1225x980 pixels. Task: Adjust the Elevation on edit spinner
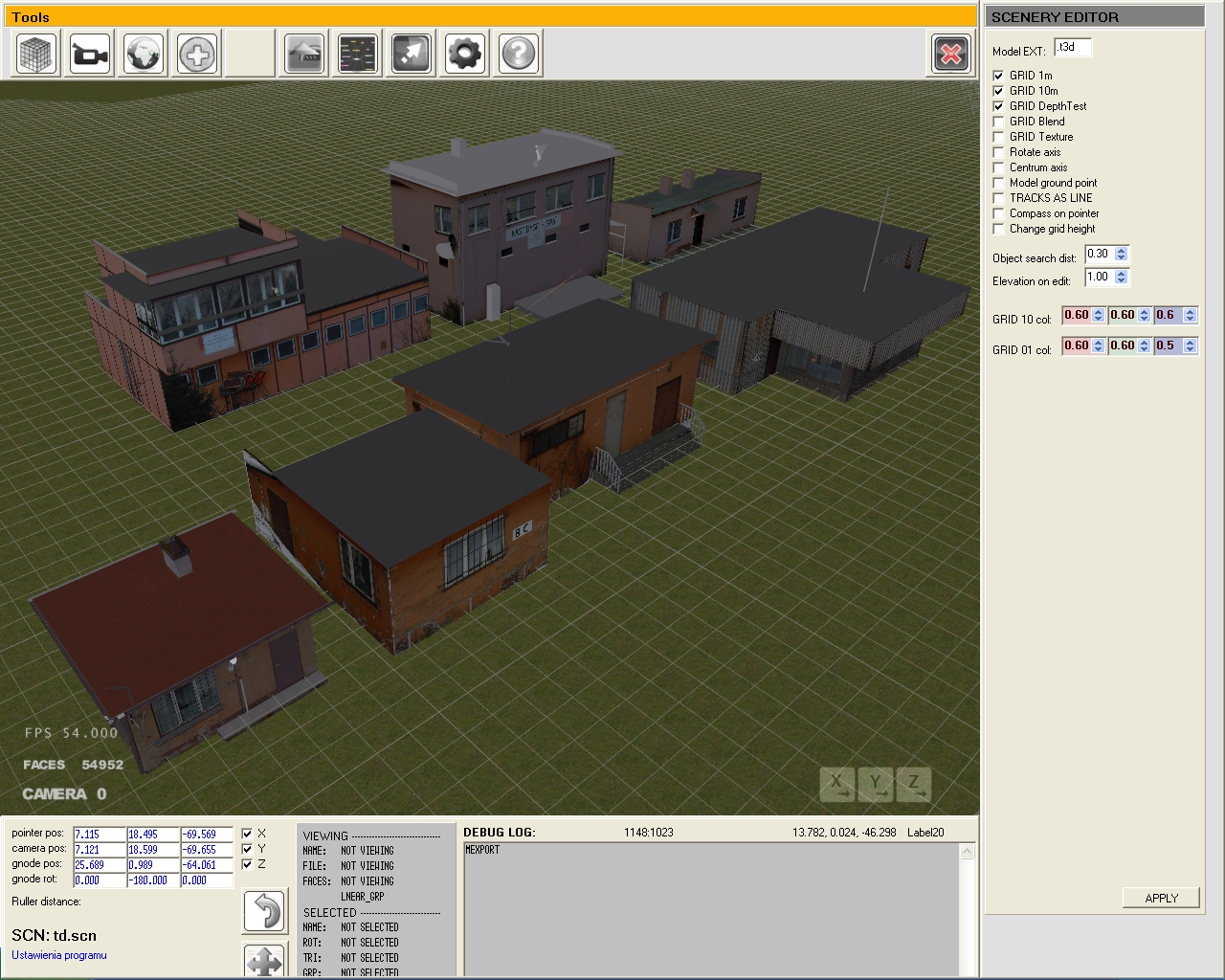point(1122,278)
